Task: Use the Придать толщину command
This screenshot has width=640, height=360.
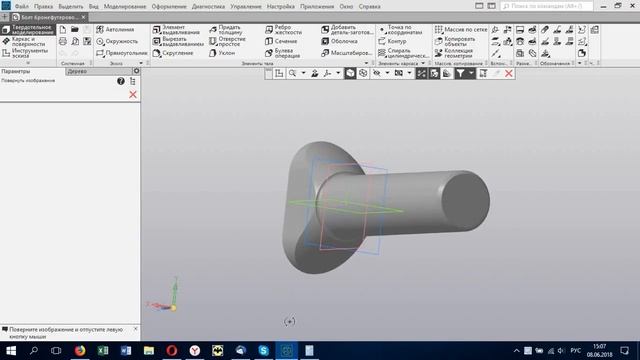Action: tap(226, 29)
